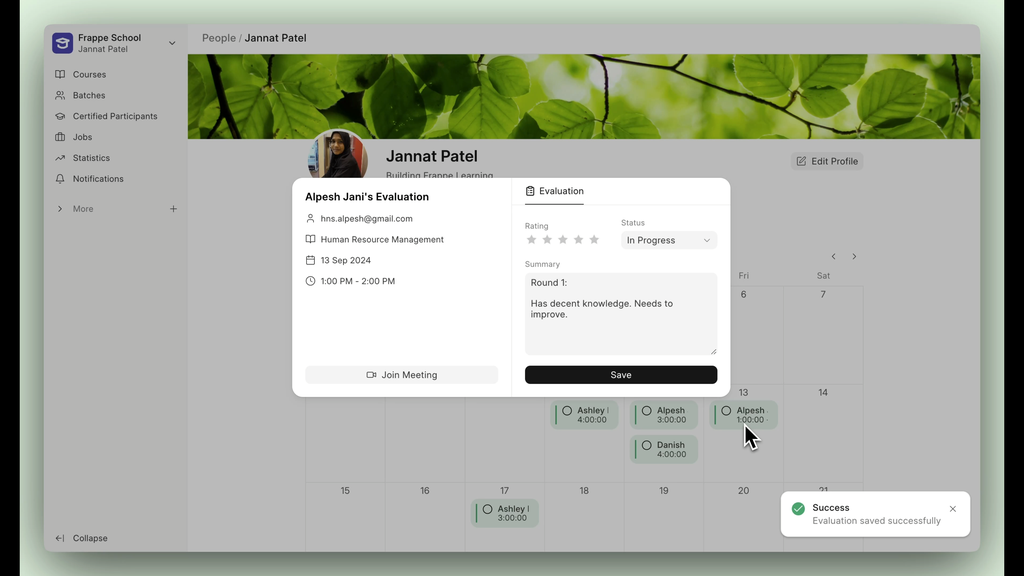The image size is (1024, 576).
Task: Open Notifications from the sidebar
Action: click(x=98, y=179)
